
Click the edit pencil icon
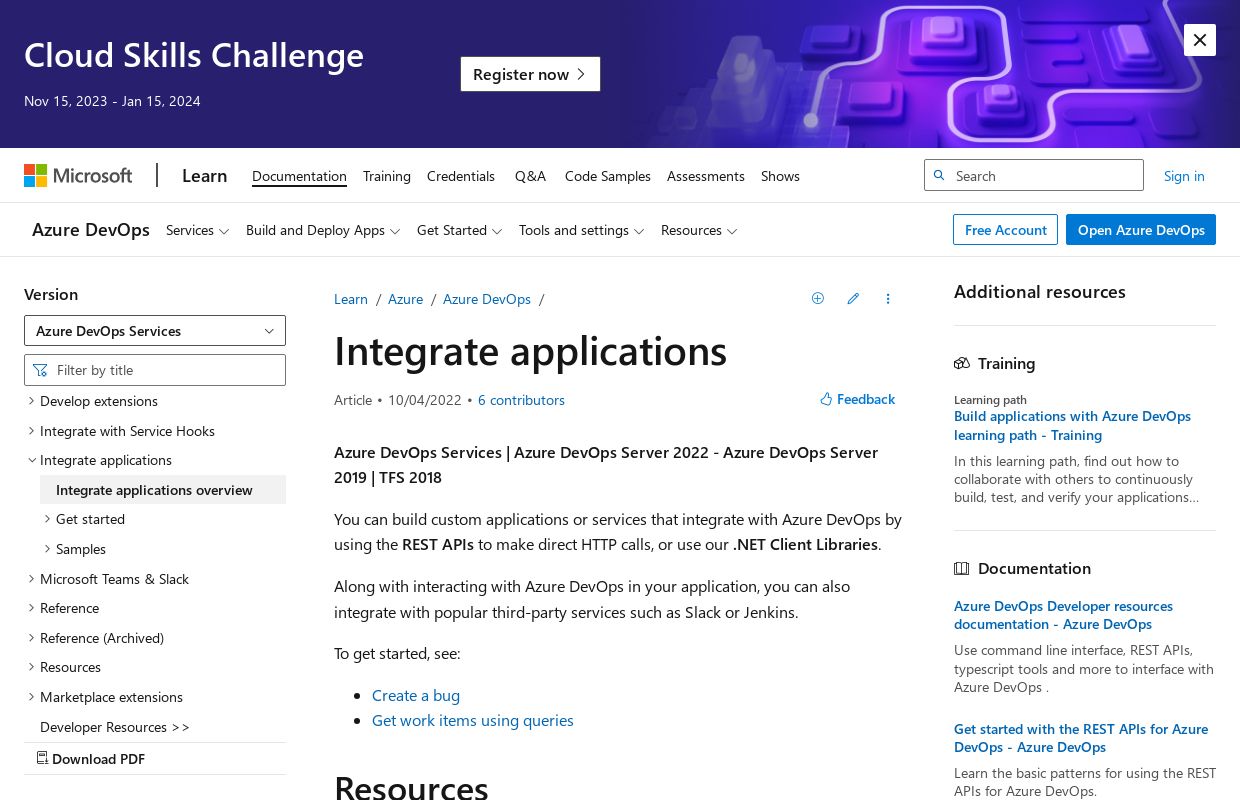[x=853, y=298]
